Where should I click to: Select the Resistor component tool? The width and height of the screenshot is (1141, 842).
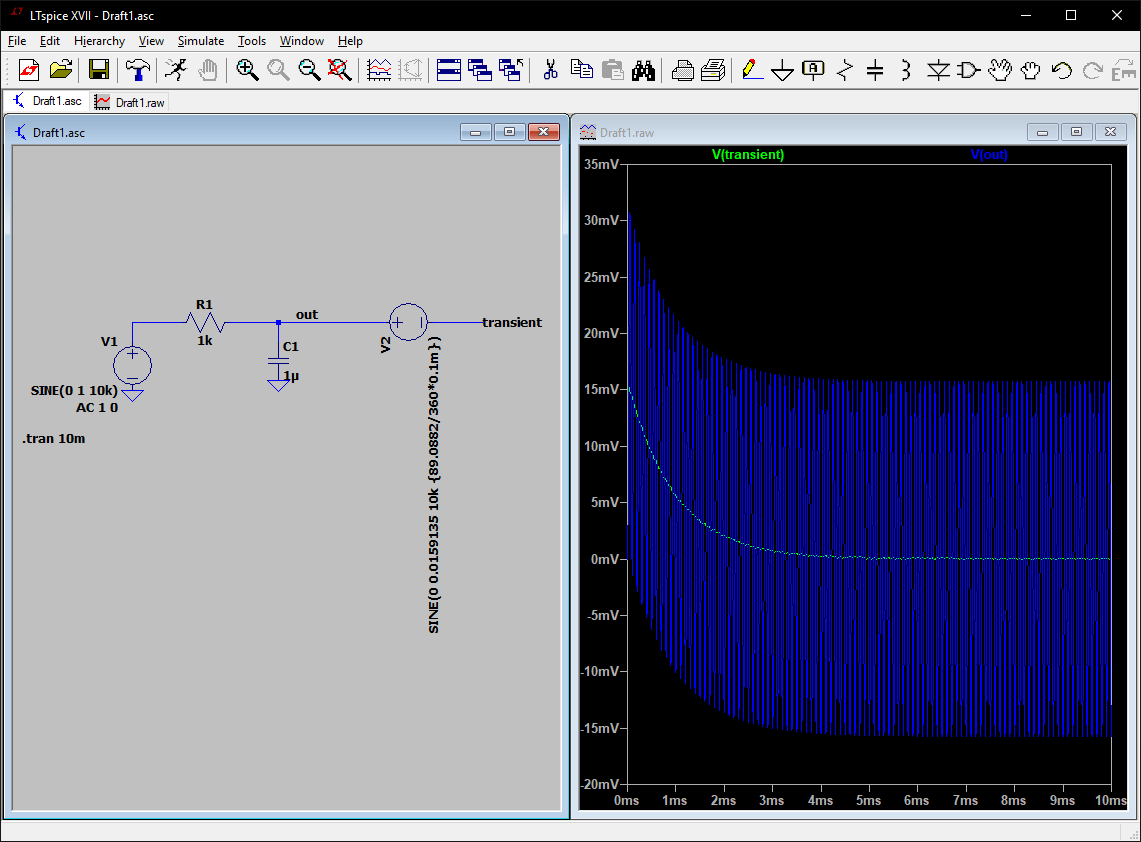[845, 70]
